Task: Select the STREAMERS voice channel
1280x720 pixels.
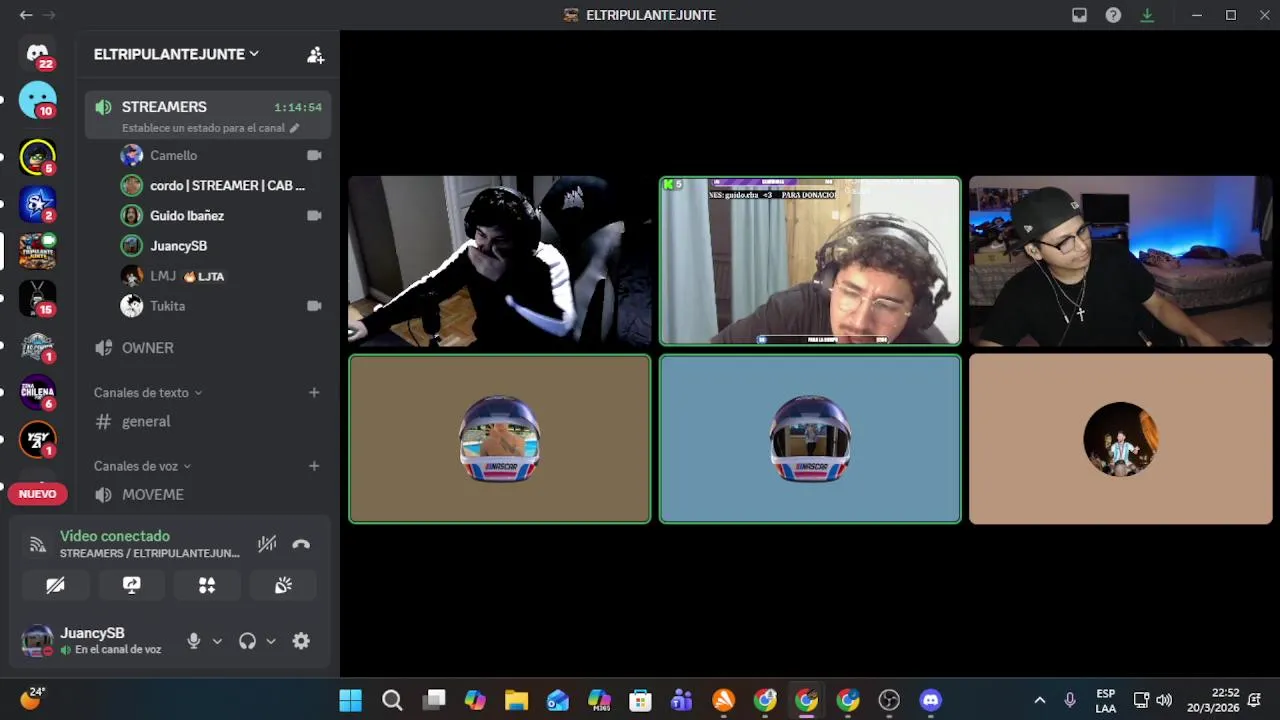Action: click(x=207, y=116)
